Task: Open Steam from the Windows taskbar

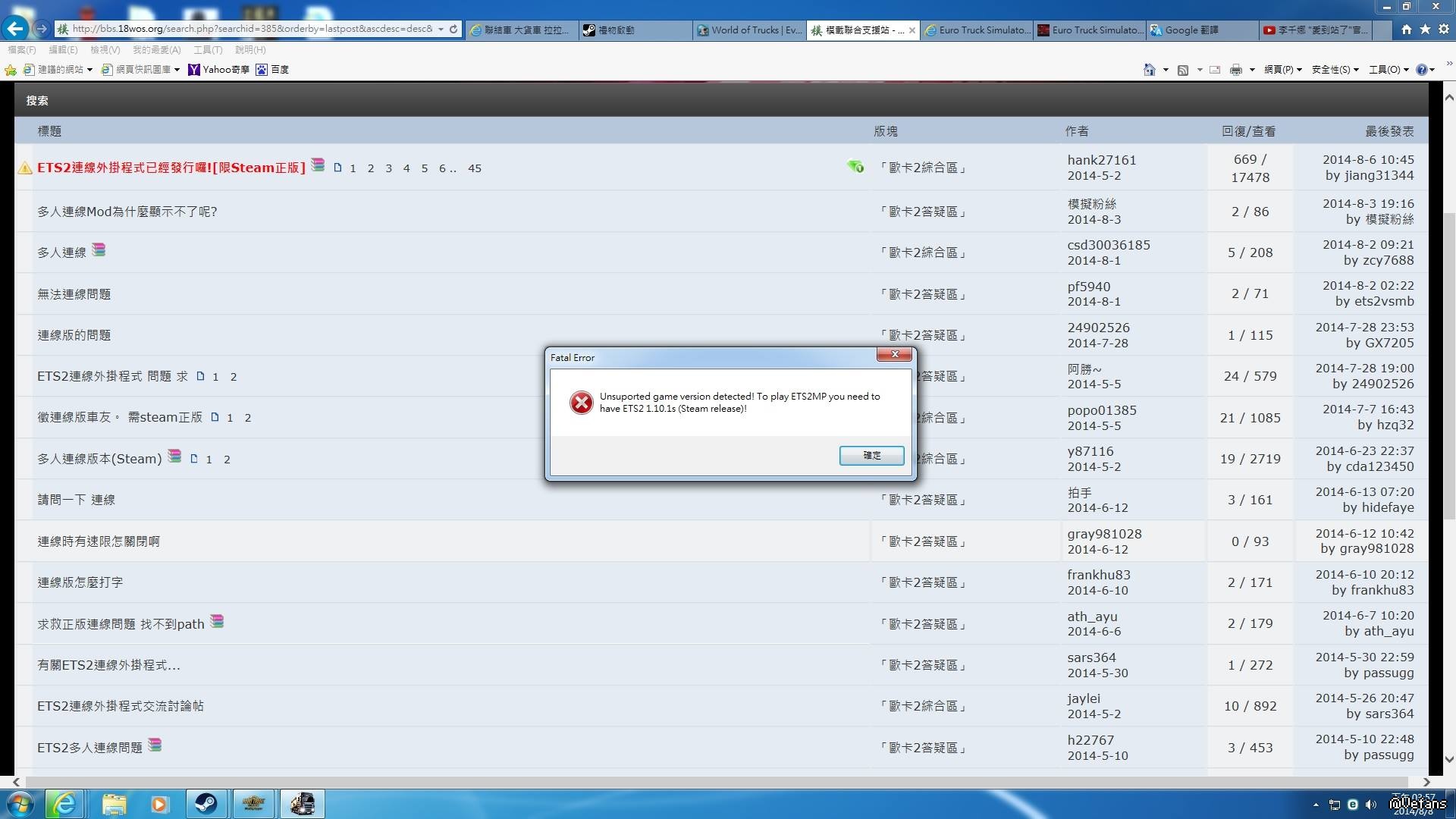Action: pos(206,804)
